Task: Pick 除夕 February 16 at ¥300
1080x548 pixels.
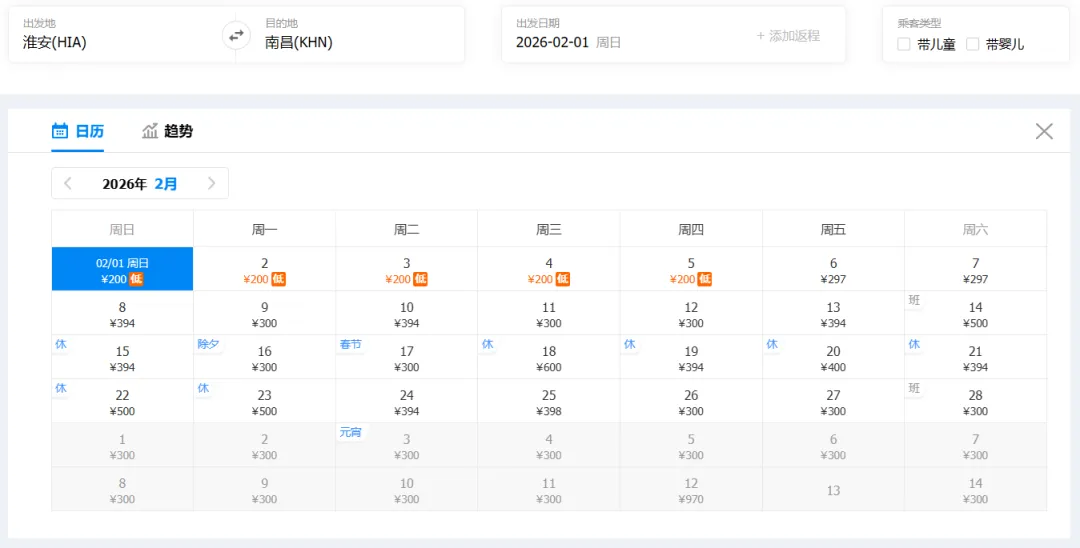Action: coord(264,357)
